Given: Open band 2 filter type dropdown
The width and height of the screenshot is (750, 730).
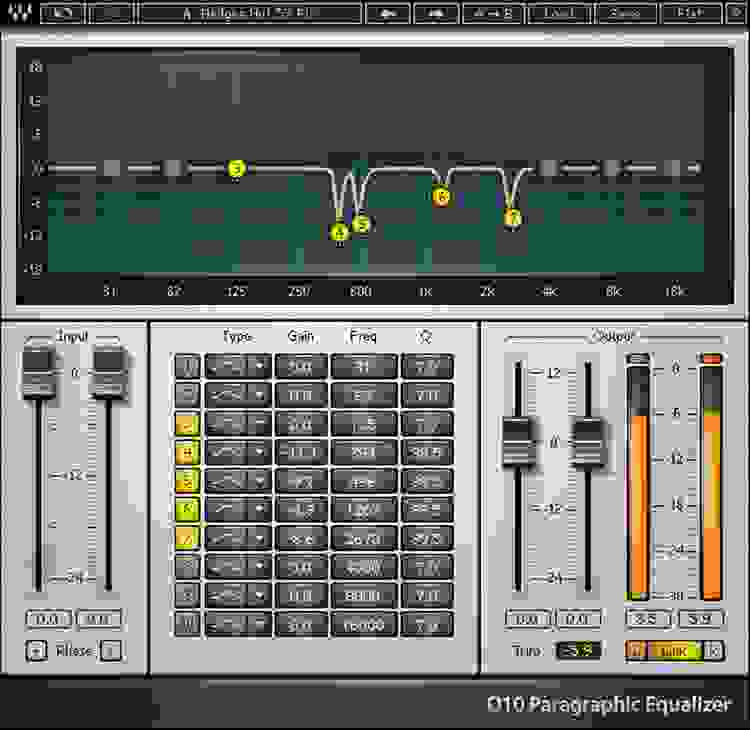Looking at the screenshot, I should [x=238, y=395].
